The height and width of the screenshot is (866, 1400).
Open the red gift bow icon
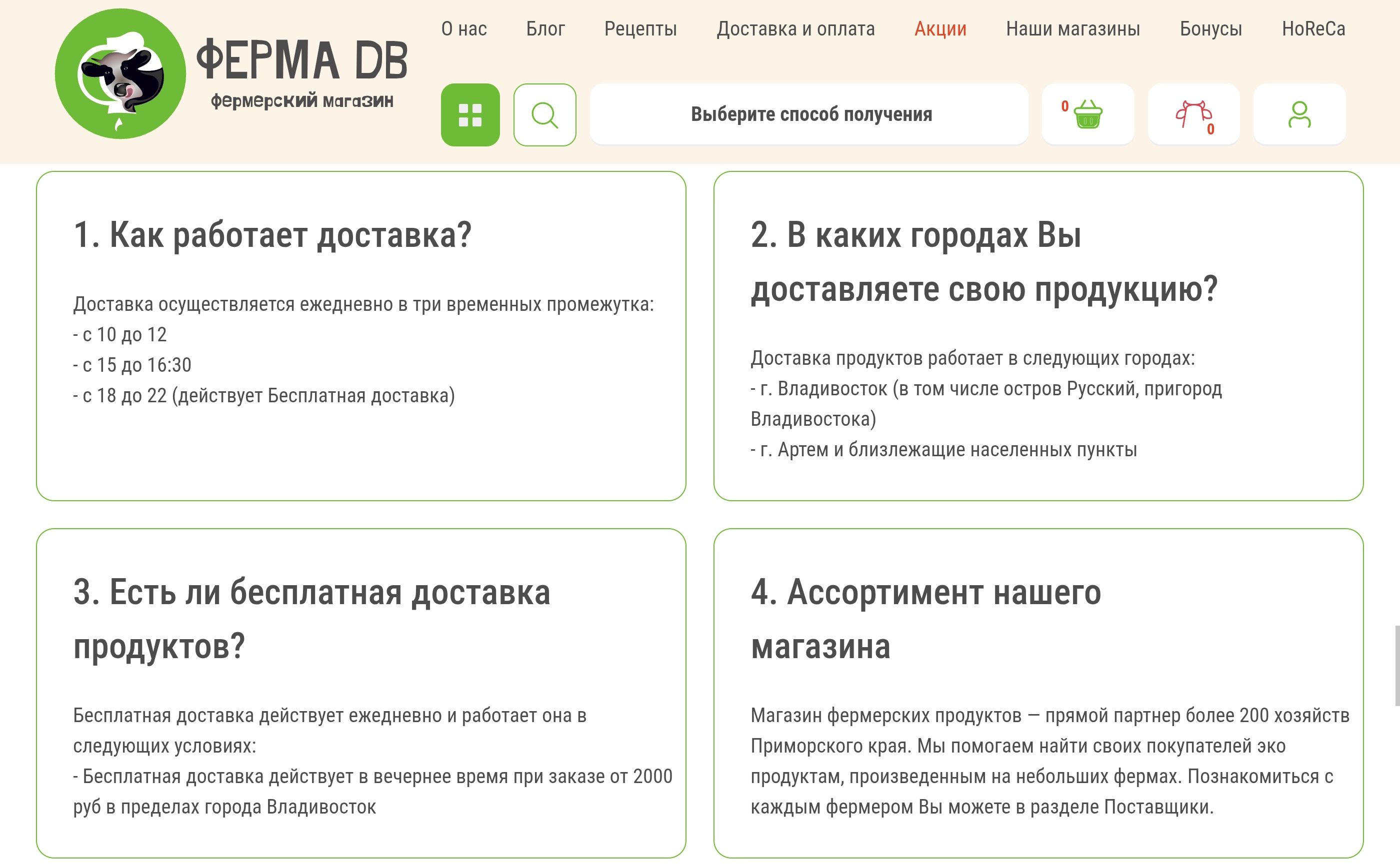(x=1193, y=114)
